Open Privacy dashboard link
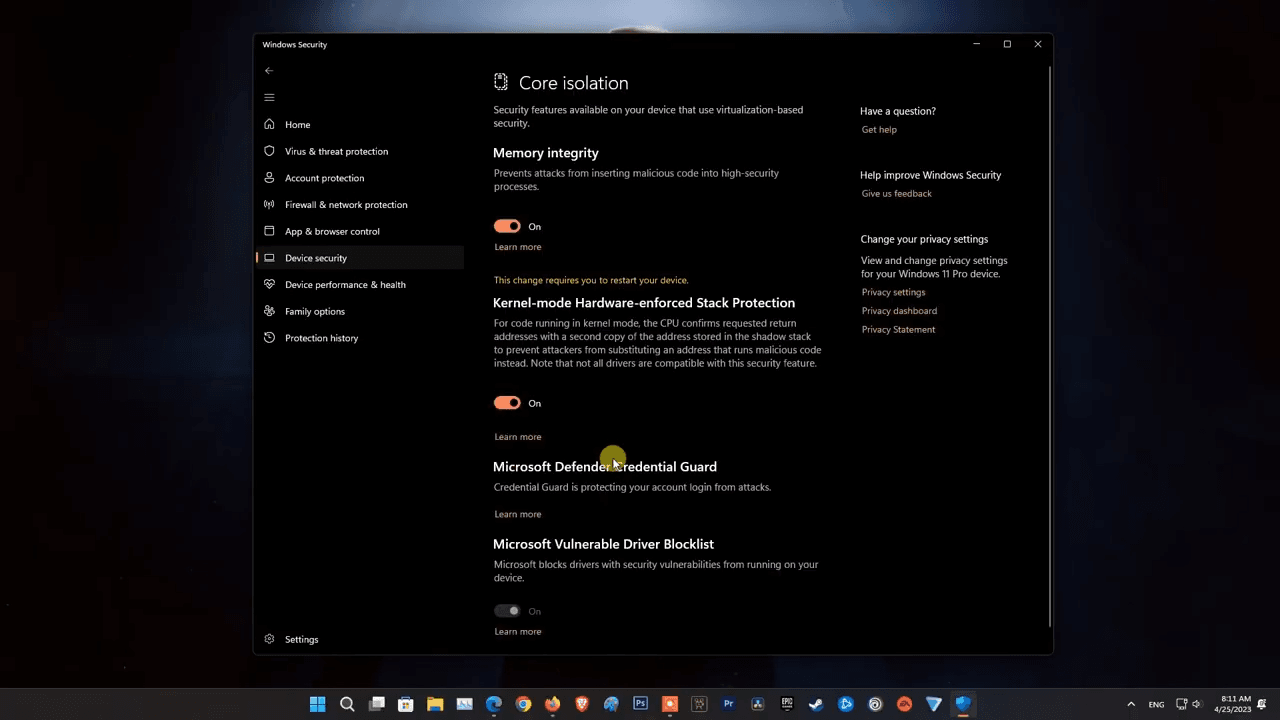The image size is (1280, 720). click(x=899, y=311)
